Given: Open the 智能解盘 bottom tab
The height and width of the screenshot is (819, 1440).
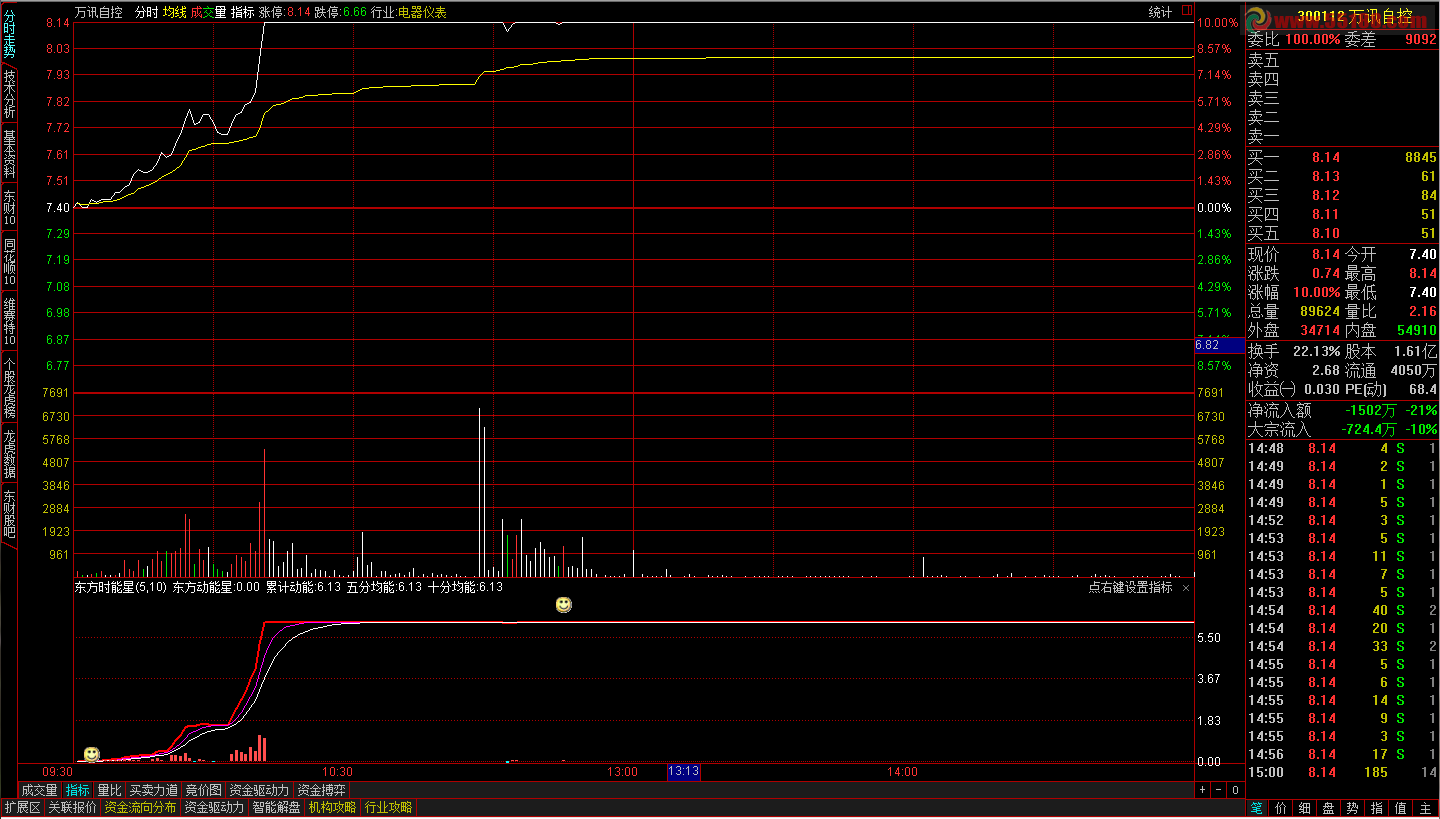Looking at the screenshot, I should click(276, 808).
